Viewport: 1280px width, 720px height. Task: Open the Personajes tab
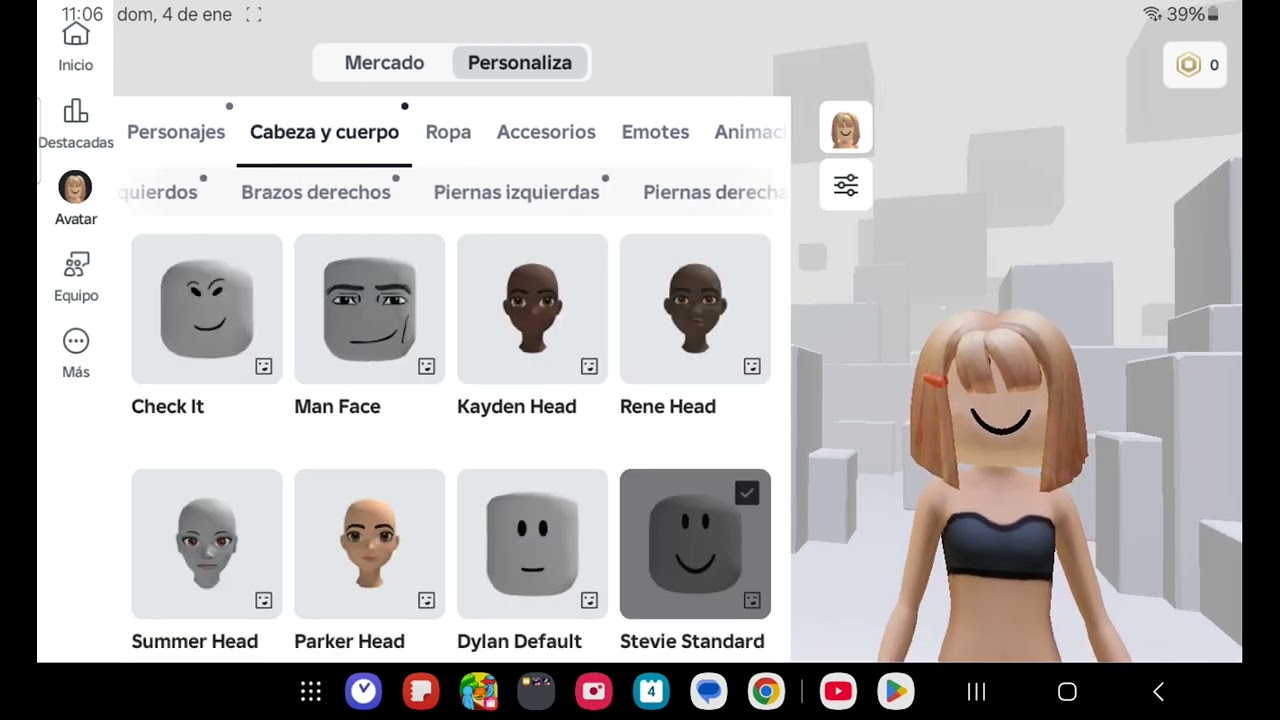click(x=176, y=132)
